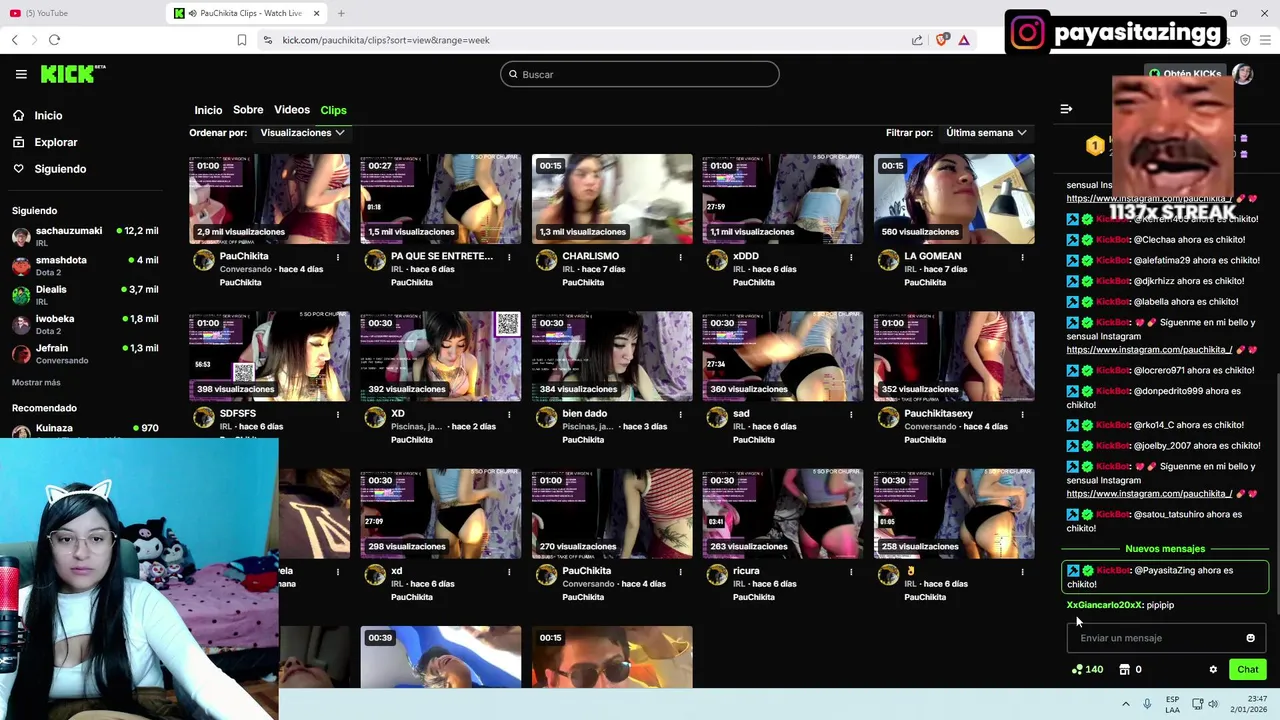Viewport: 1280px width, 720px height.
Task: Show hidden system tray icons
Action: [1125, 704]
